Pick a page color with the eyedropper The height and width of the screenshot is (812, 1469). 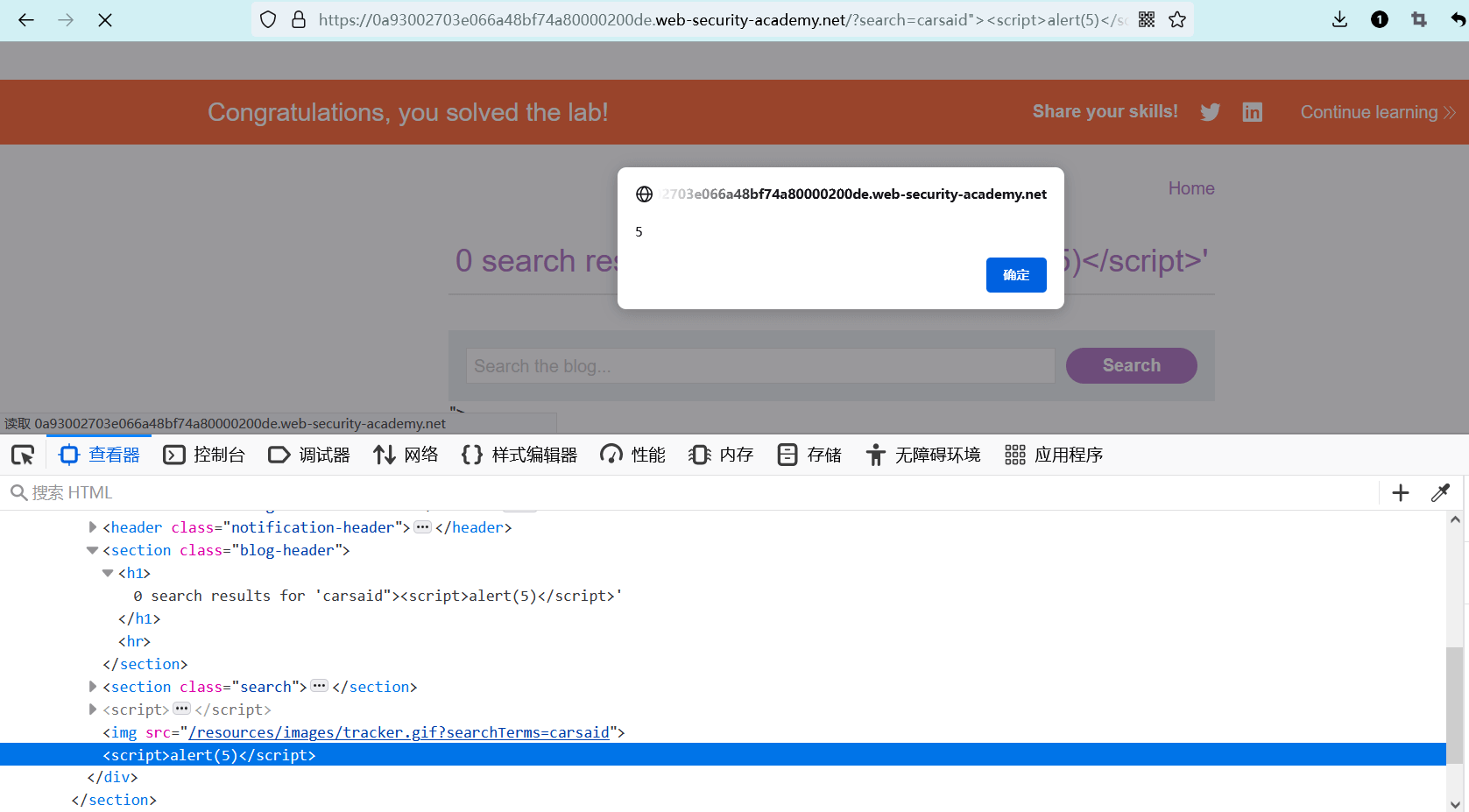[1440, 493]
